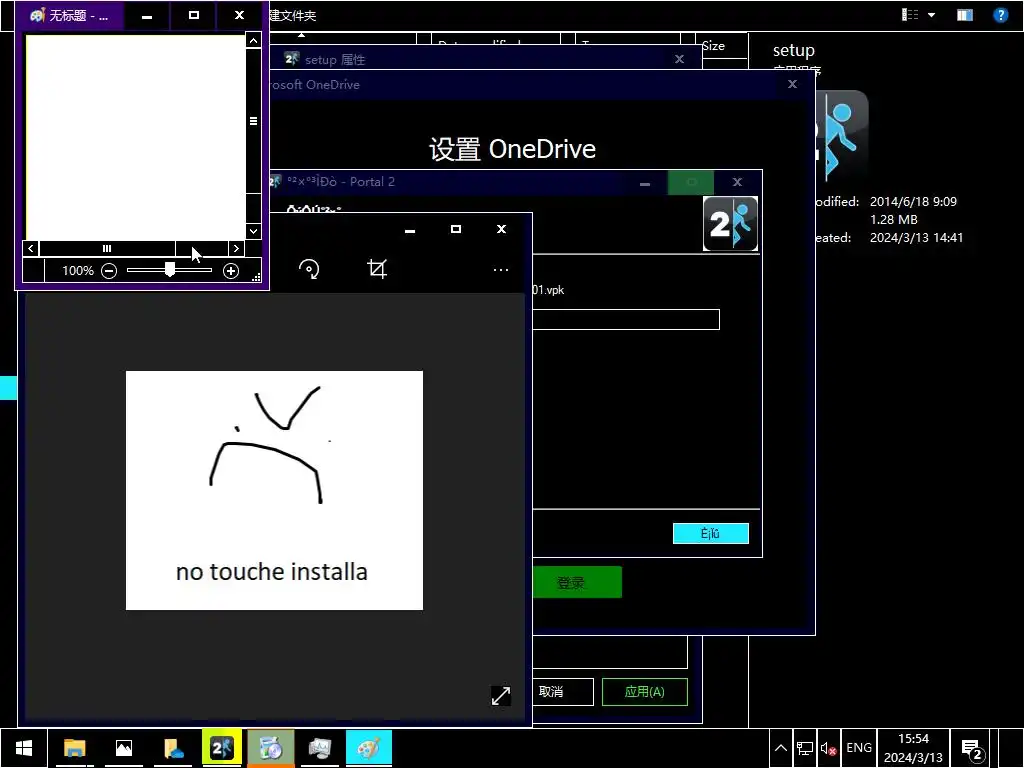Open the clock showing 15:54
The height and width of the screenshot is (768, 1024).
(913, 748)
